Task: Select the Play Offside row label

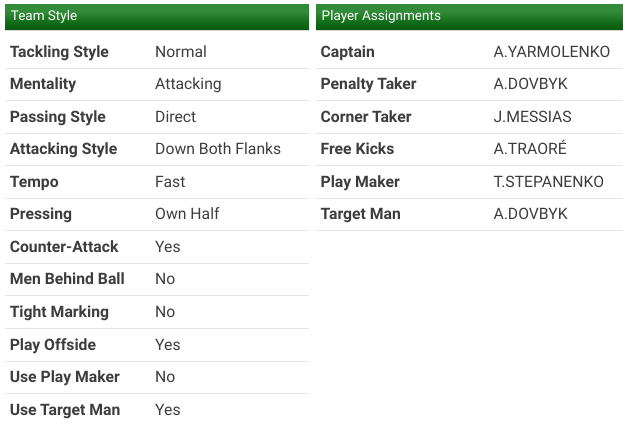Action: (x=53, y=345)
